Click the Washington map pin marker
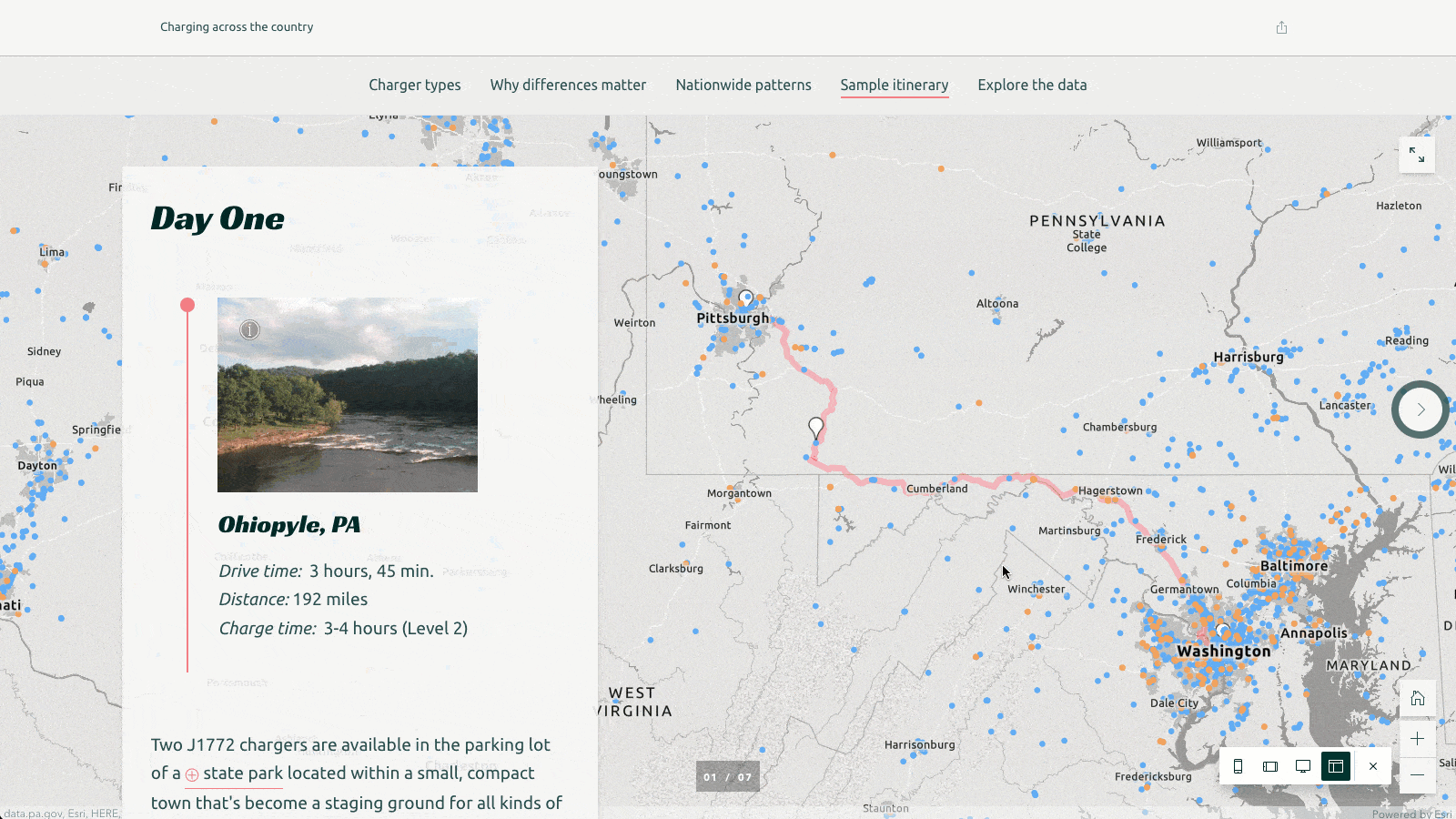The image size is (1456, 819). pyautogui.click(x=1223, y=630)
